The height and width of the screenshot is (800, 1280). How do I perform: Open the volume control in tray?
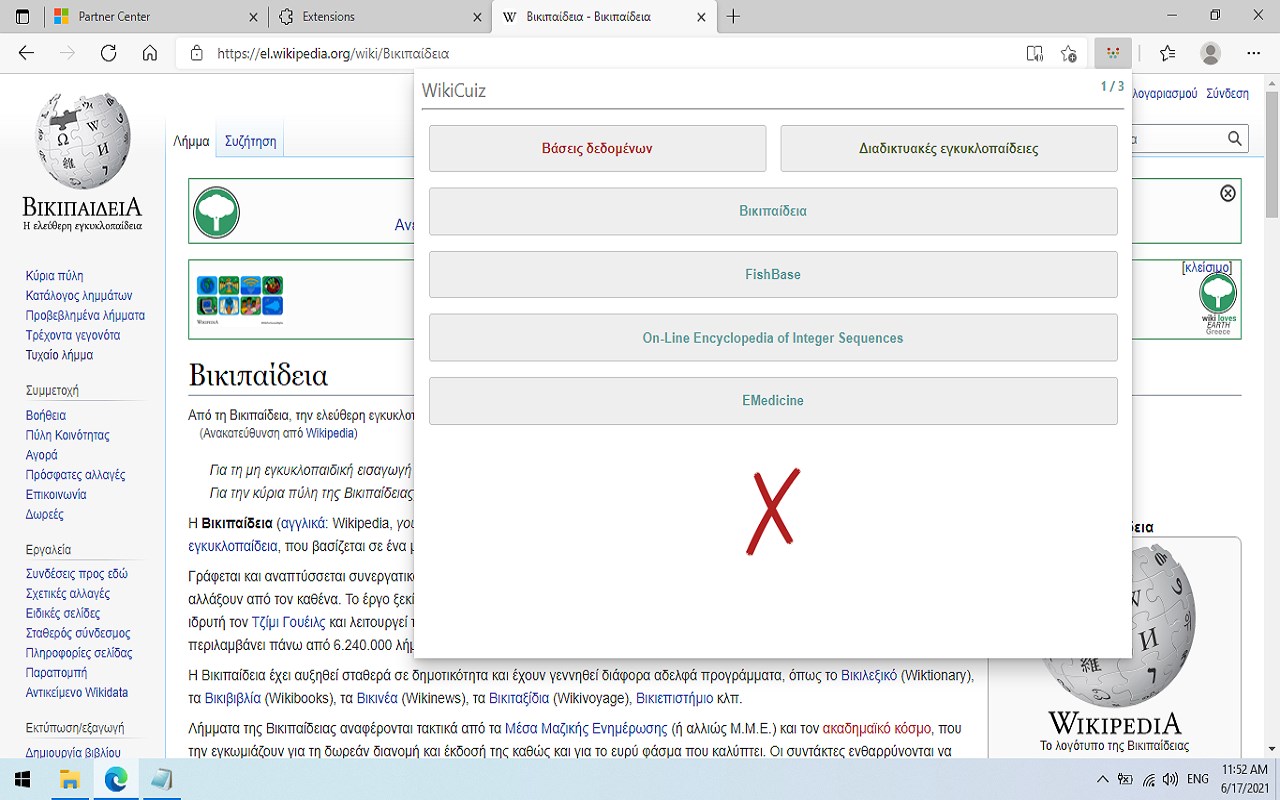tap(1170, 779)
